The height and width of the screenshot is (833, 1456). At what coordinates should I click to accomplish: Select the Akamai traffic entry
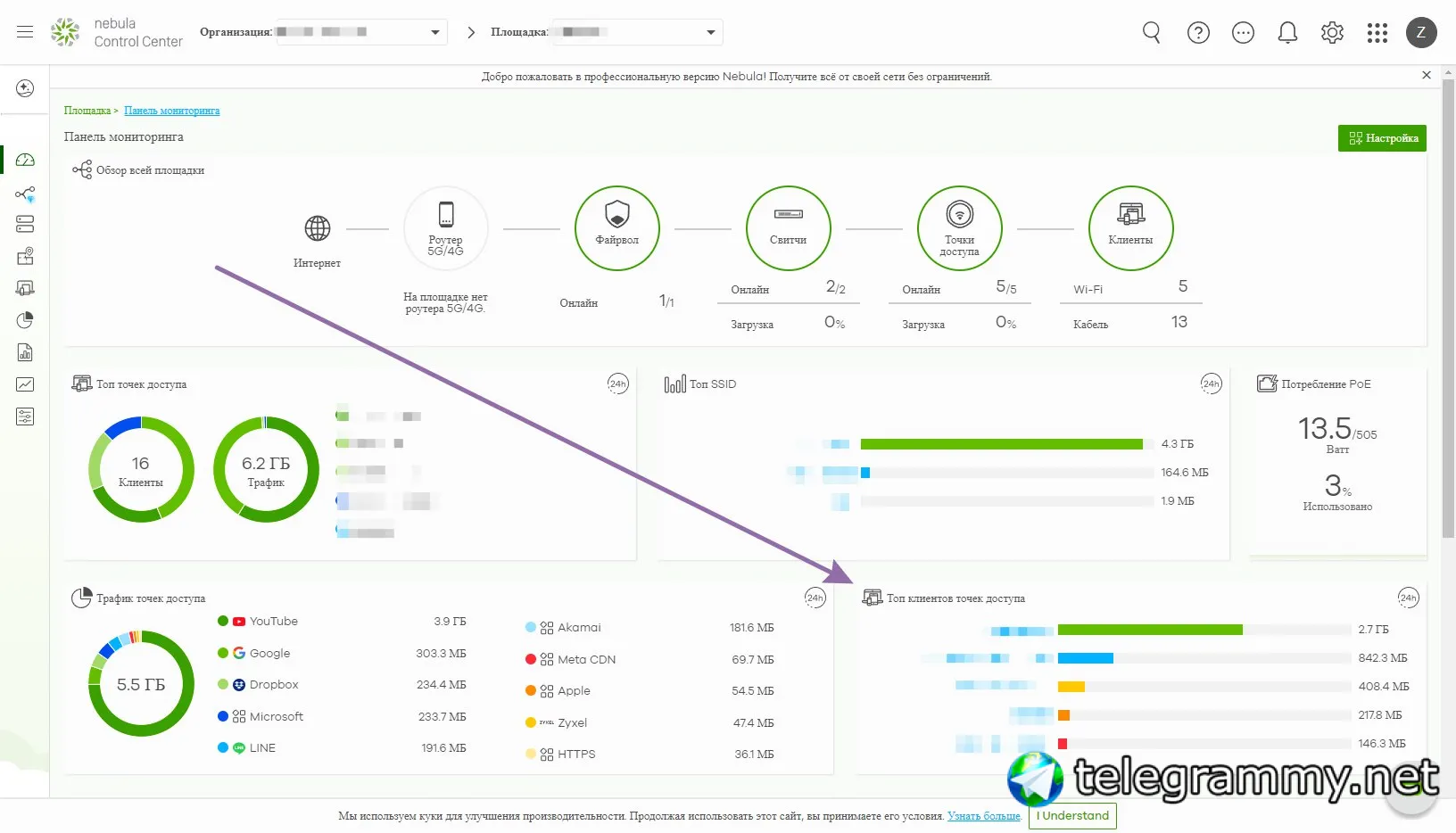(x=649, y=628)
